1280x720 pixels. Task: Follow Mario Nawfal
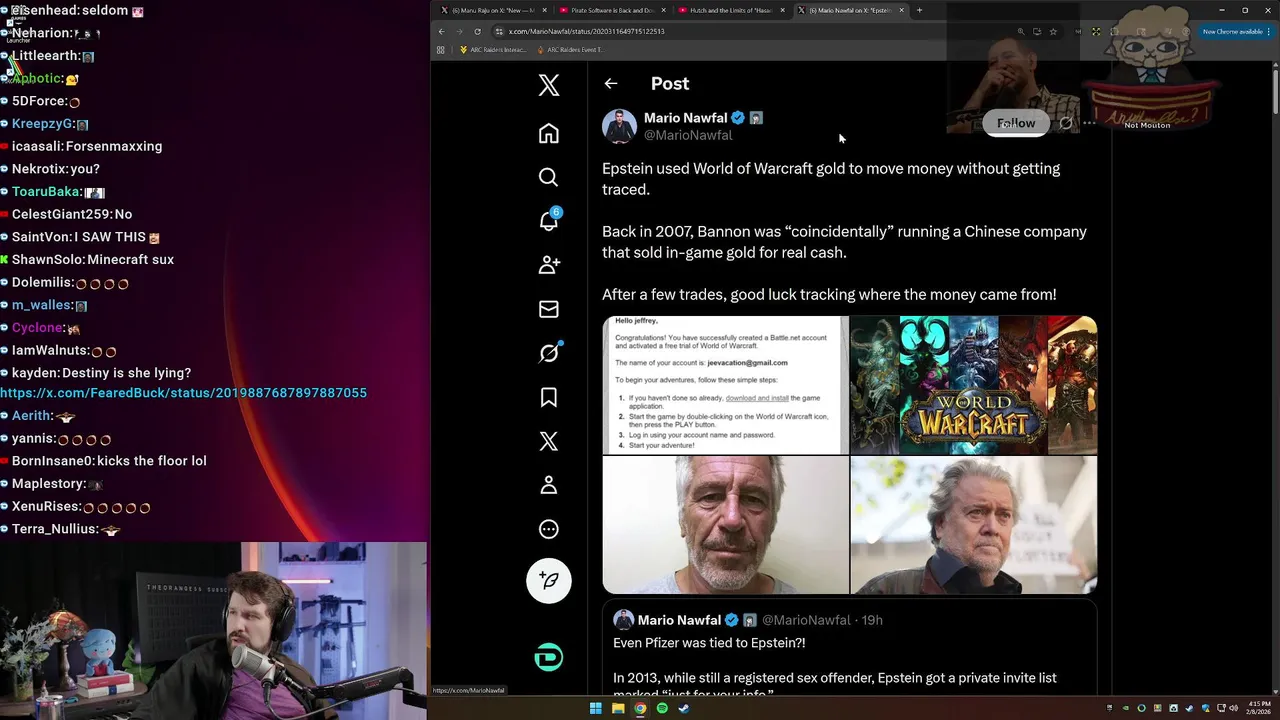1016,123
